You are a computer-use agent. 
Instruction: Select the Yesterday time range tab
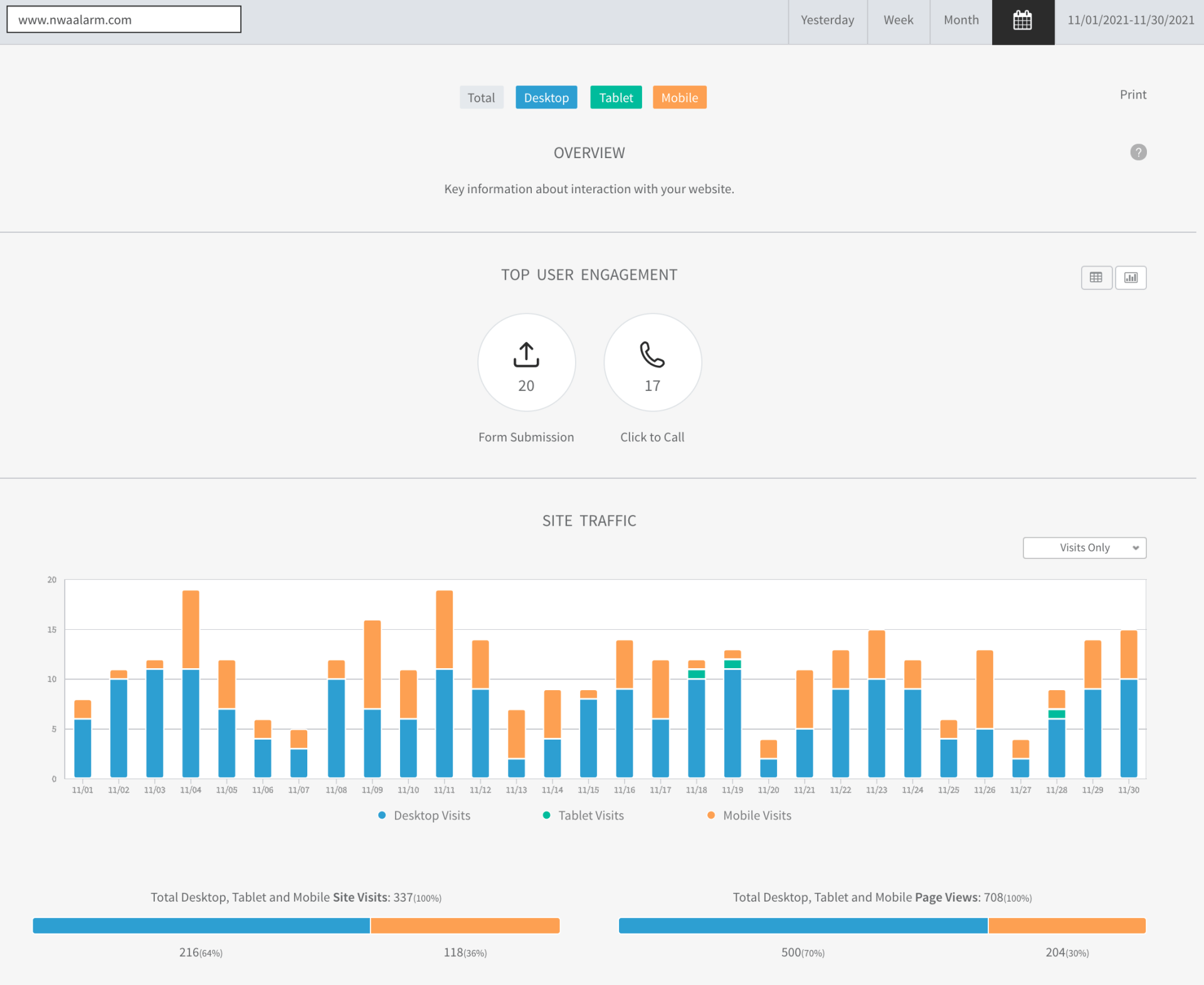[x=827, y=21]
